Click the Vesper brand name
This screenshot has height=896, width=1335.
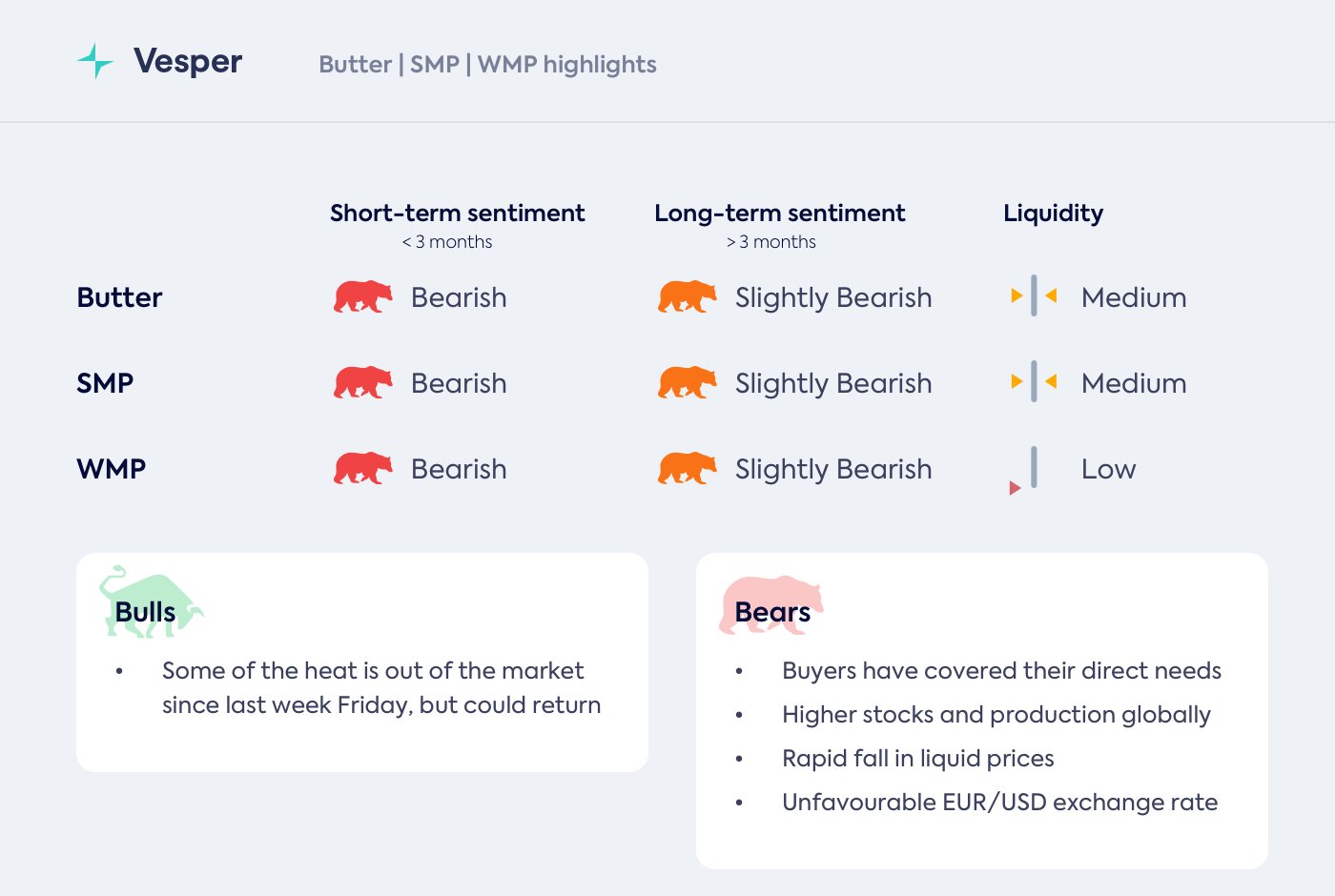tap(188, 61)
